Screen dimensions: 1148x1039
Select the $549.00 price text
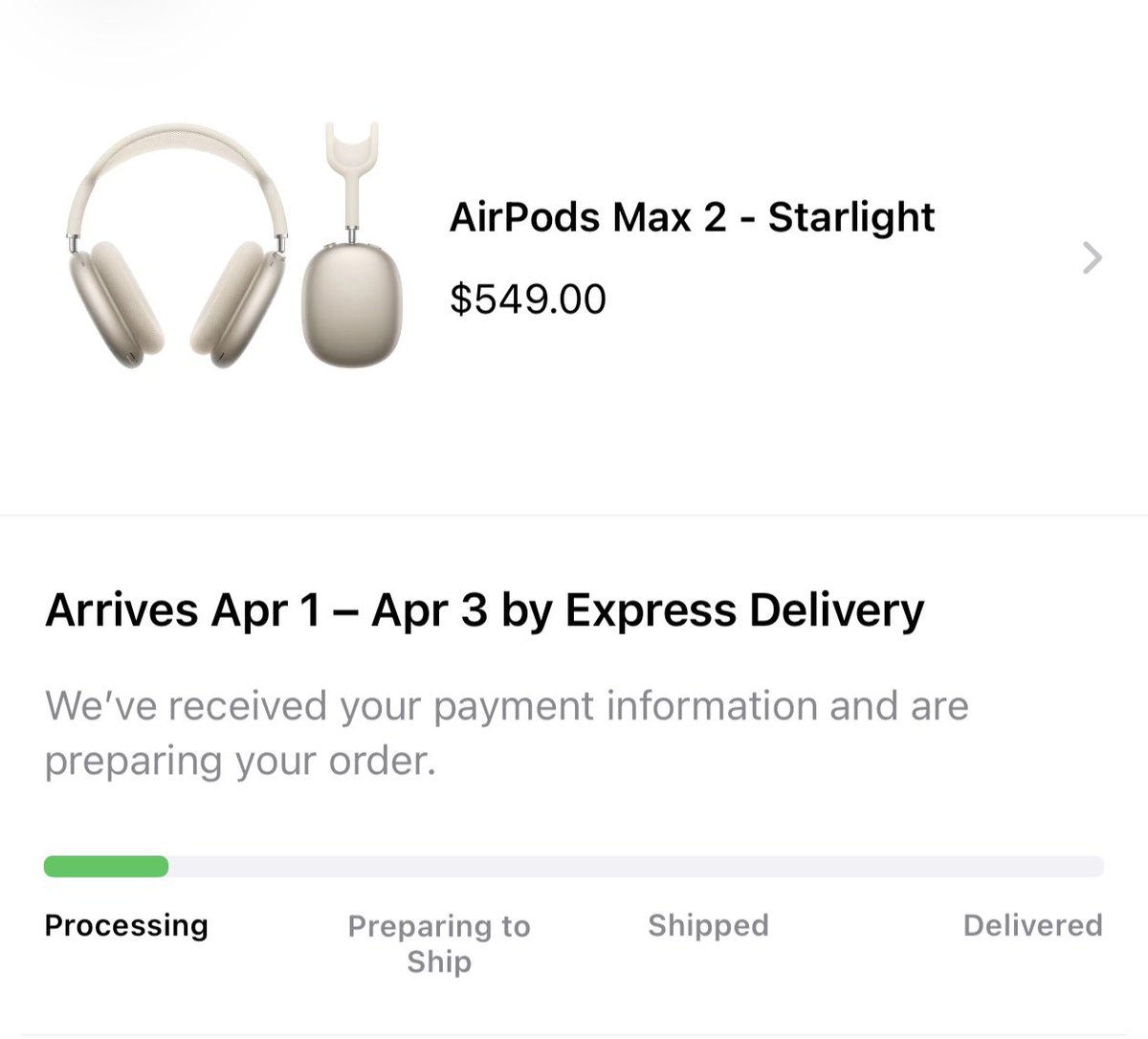[x=528, y=299]
